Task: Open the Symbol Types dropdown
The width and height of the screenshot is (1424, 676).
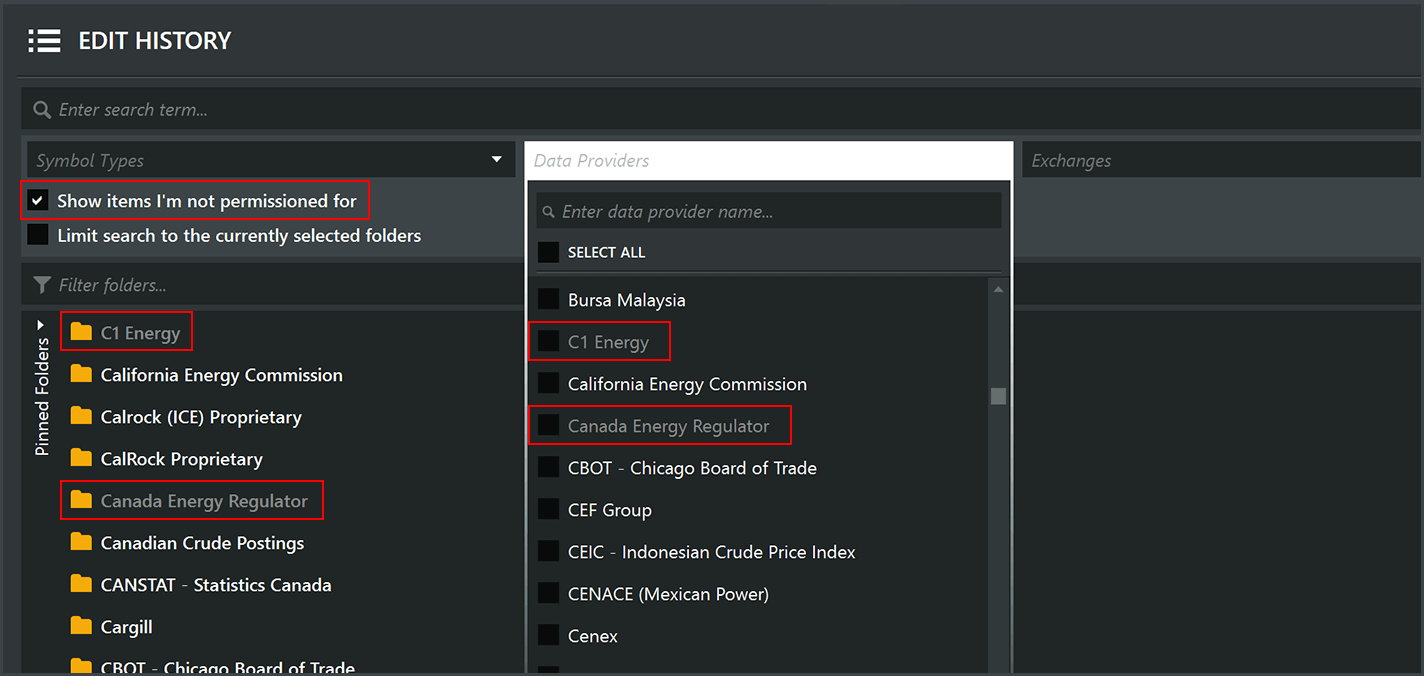Action: pos(269,160)
